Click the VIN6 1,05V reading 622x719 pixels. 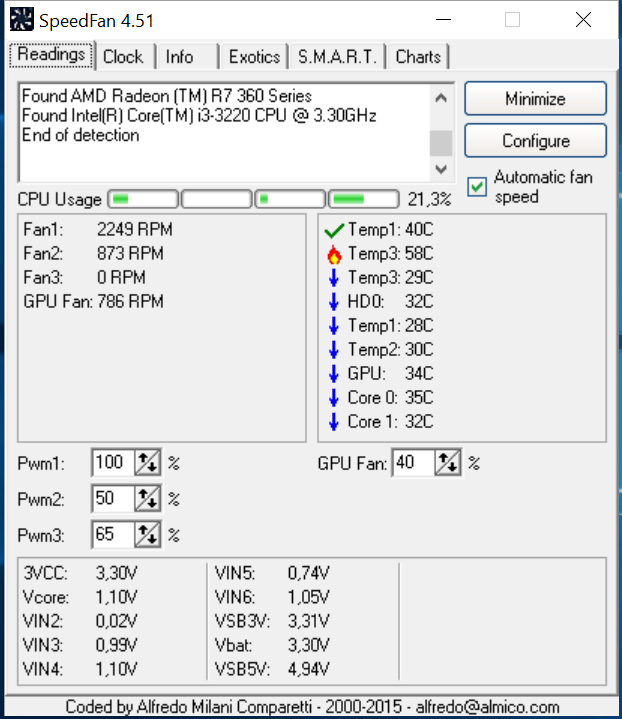[x=272, y=597]
